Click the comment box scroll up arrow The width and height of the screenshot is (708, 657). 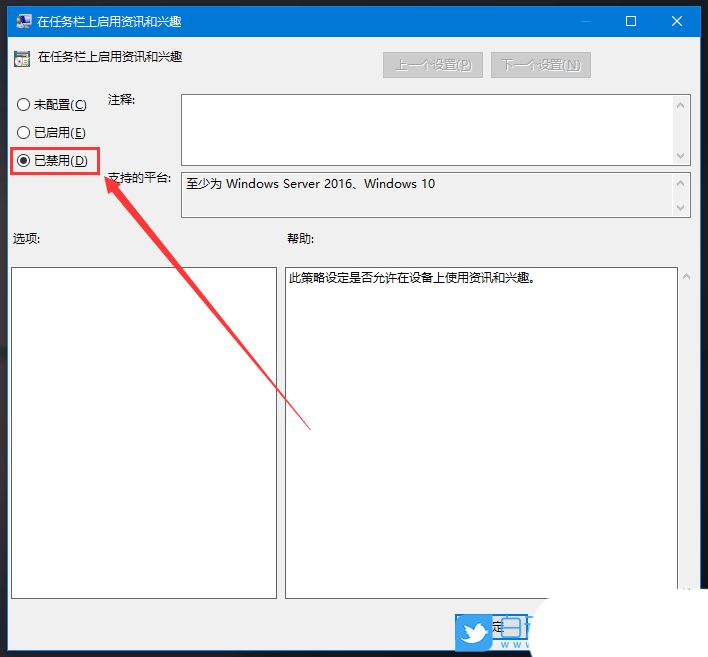coord(680,105)
